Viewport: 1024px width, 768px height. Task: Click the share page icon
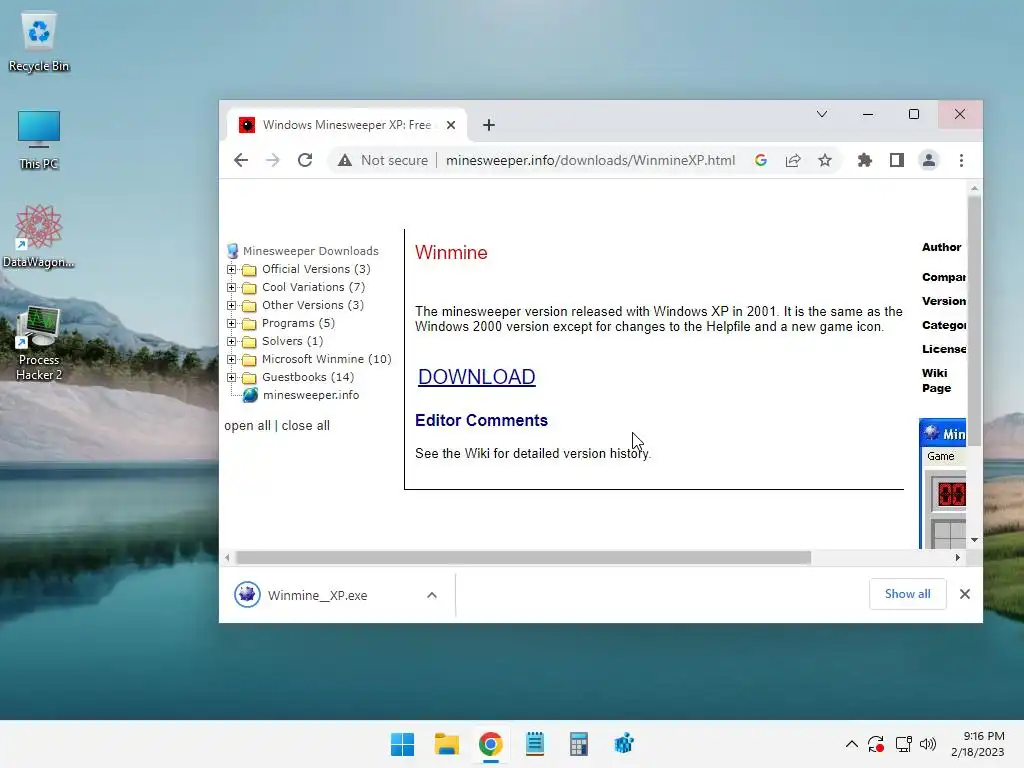tap(793, 160)
